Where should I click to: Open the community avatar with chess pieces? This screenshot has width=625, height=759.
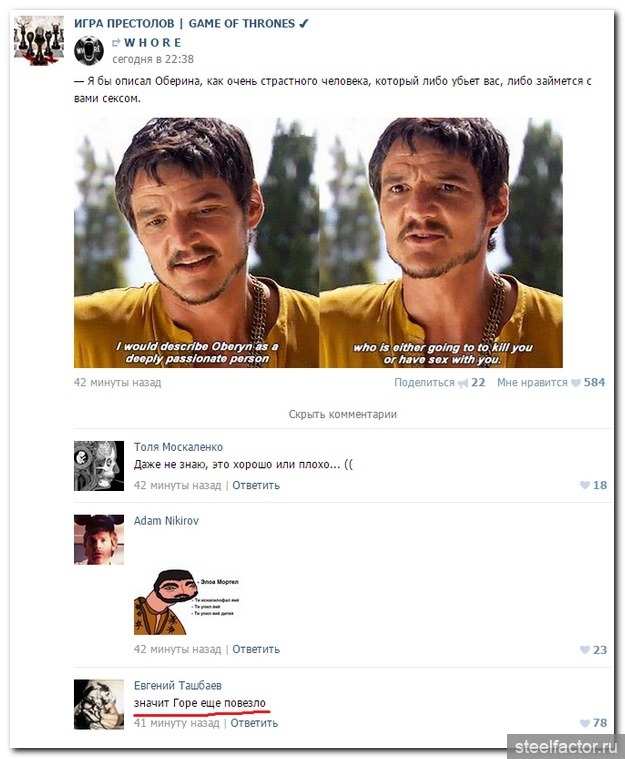tap(39, 40)
